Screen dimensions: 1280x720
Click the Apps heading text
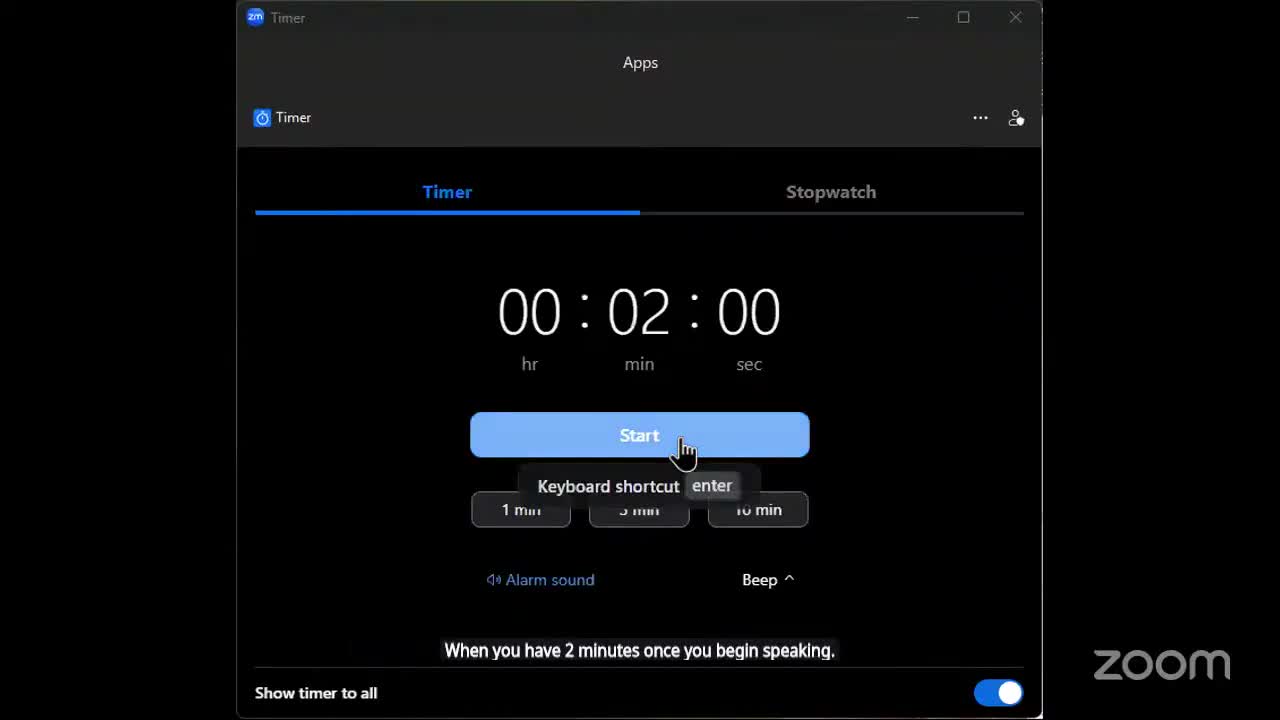point(640,62)
